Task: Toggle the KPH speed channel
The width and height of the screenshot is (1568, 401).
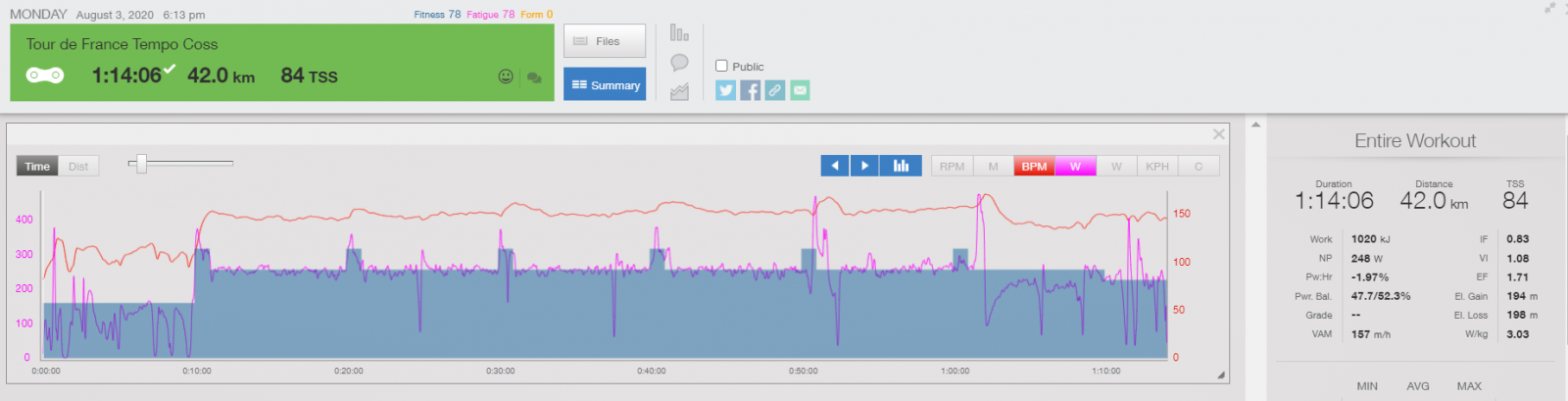Action: click(x=1157, y=167)
